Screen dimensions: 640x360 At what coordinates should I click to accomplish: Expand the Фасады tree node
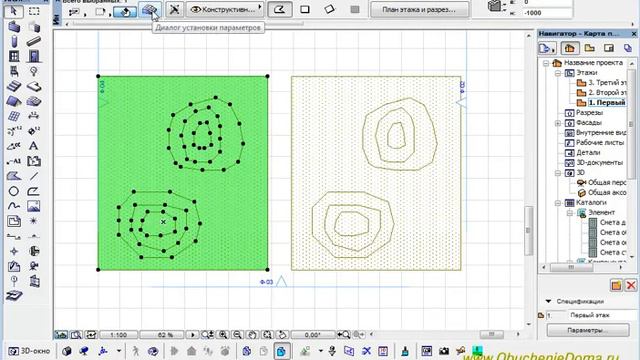pyautogui.click(x=558, y=123)
